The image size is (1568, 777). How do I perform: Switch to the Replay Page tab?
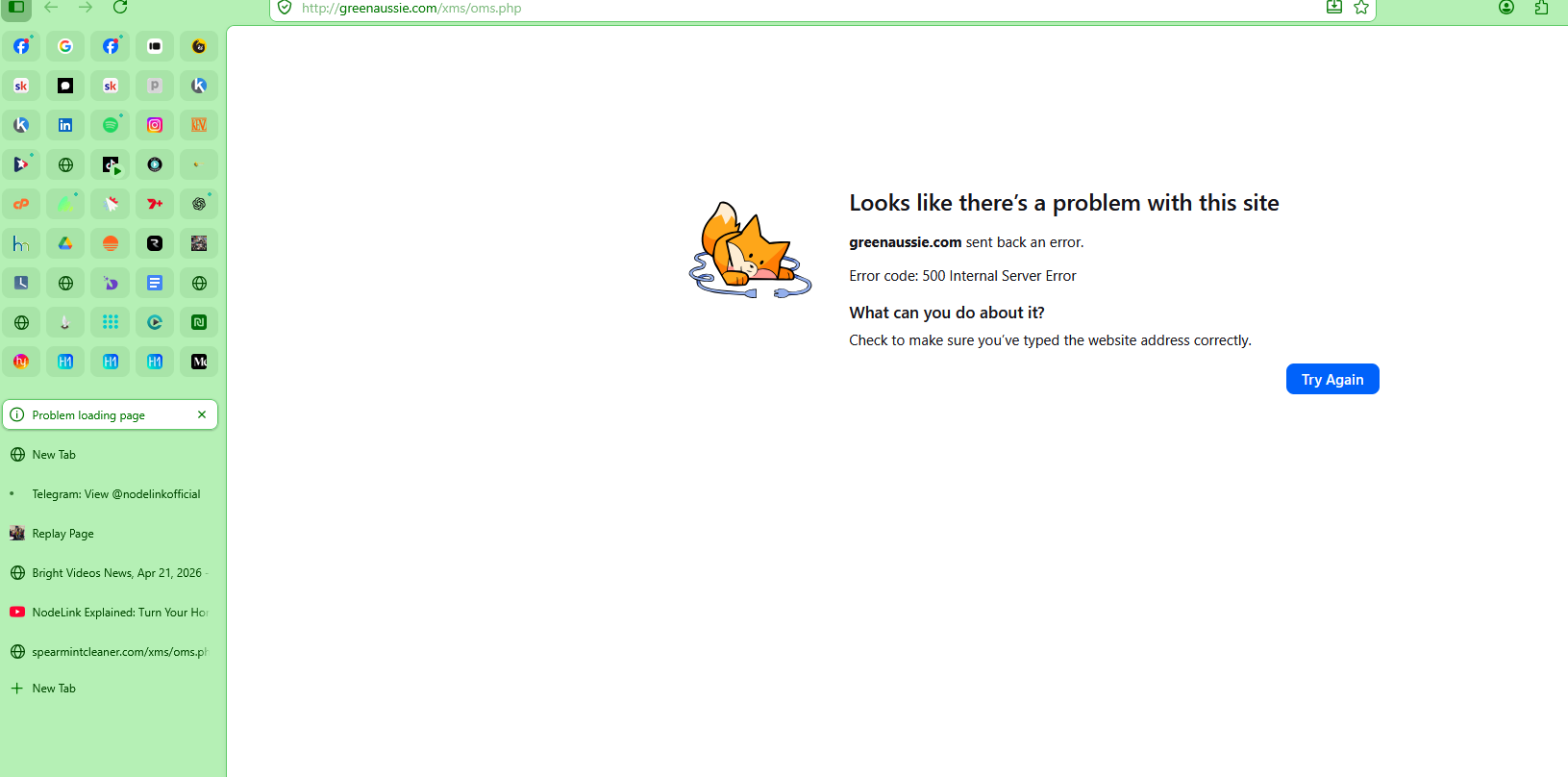click(62, 534)
